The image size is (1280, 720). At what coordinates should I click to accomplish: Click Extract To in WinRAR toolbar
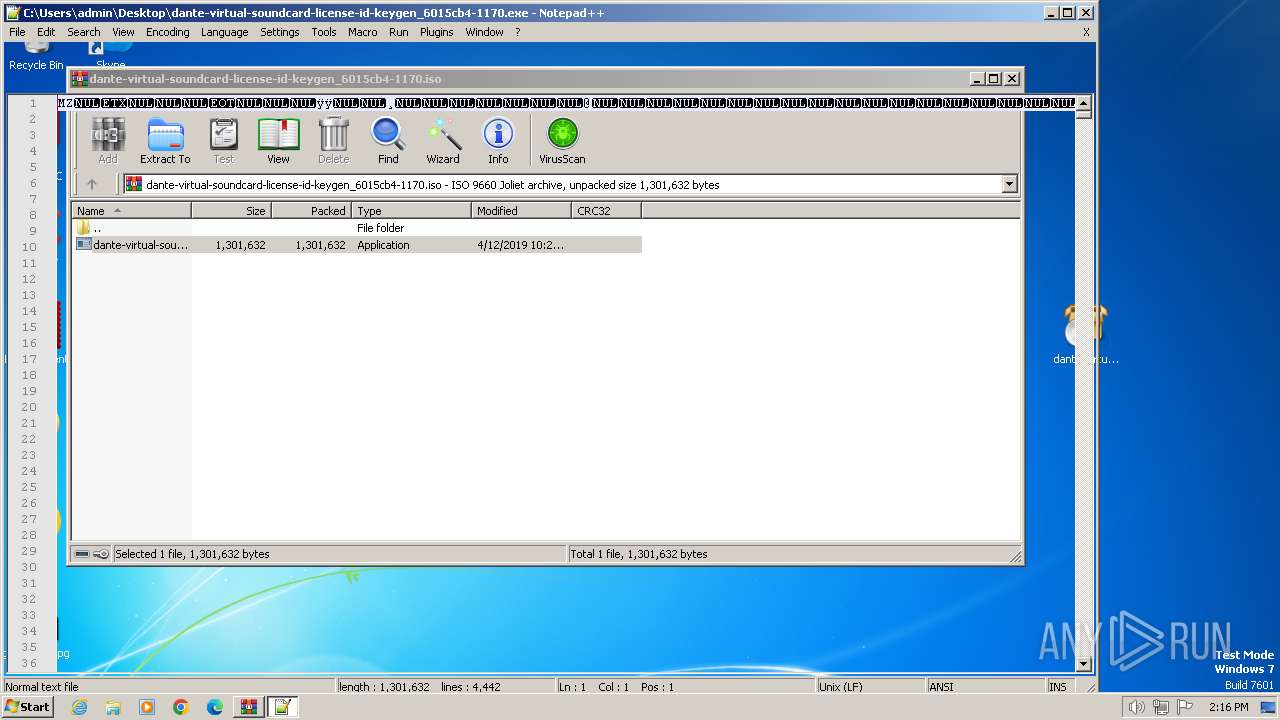point(165,140)
